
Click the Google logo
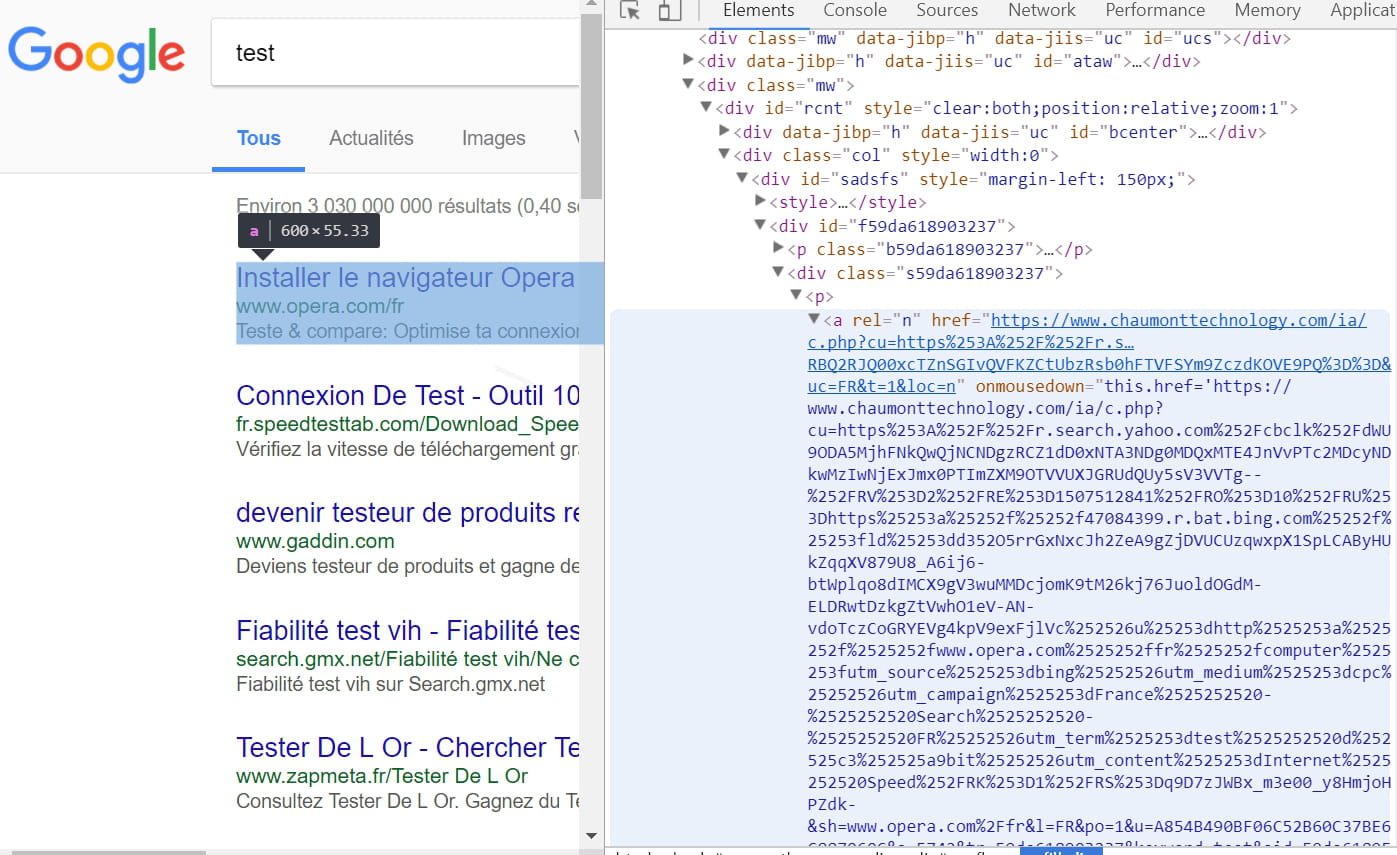click(x=97, y=54)
